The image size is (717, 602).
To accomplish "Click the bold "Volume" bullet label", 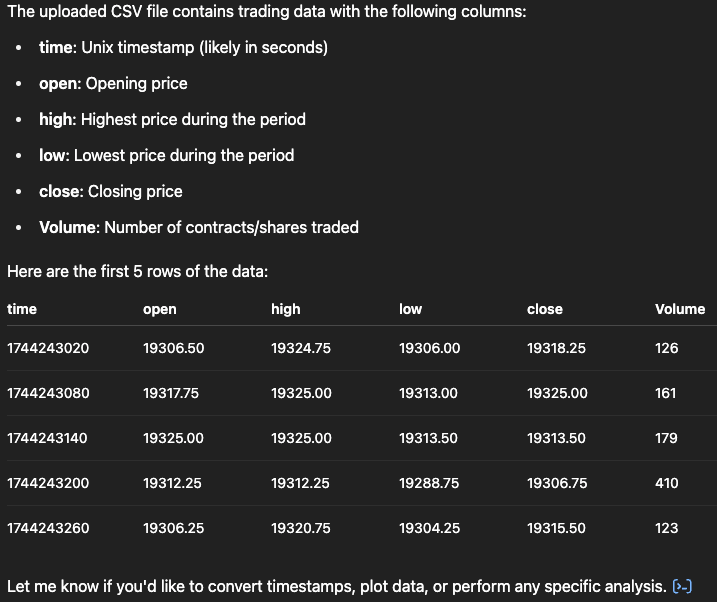I will coord(69,227).
